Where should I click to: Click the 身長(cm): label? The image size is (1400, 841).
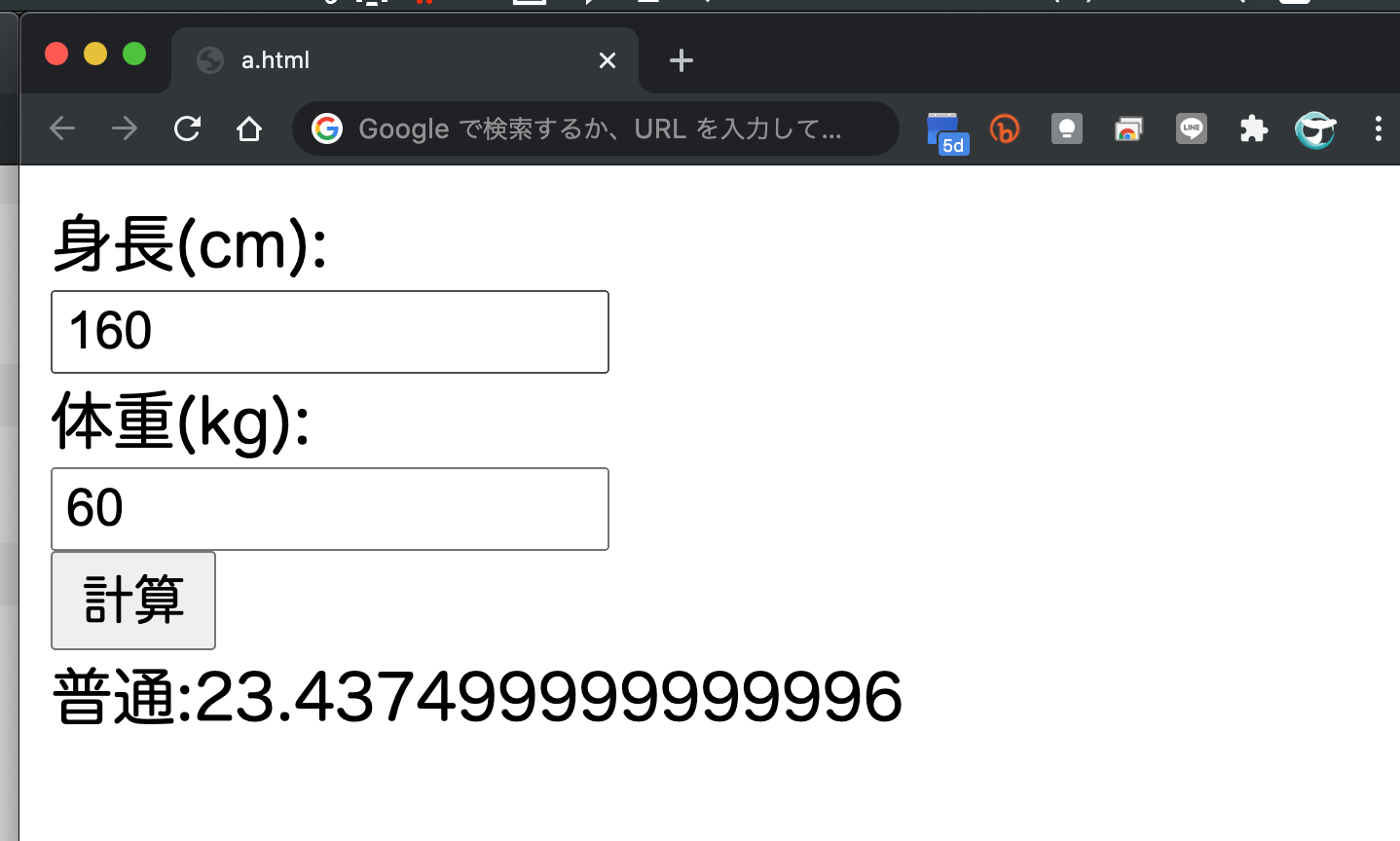190,244
